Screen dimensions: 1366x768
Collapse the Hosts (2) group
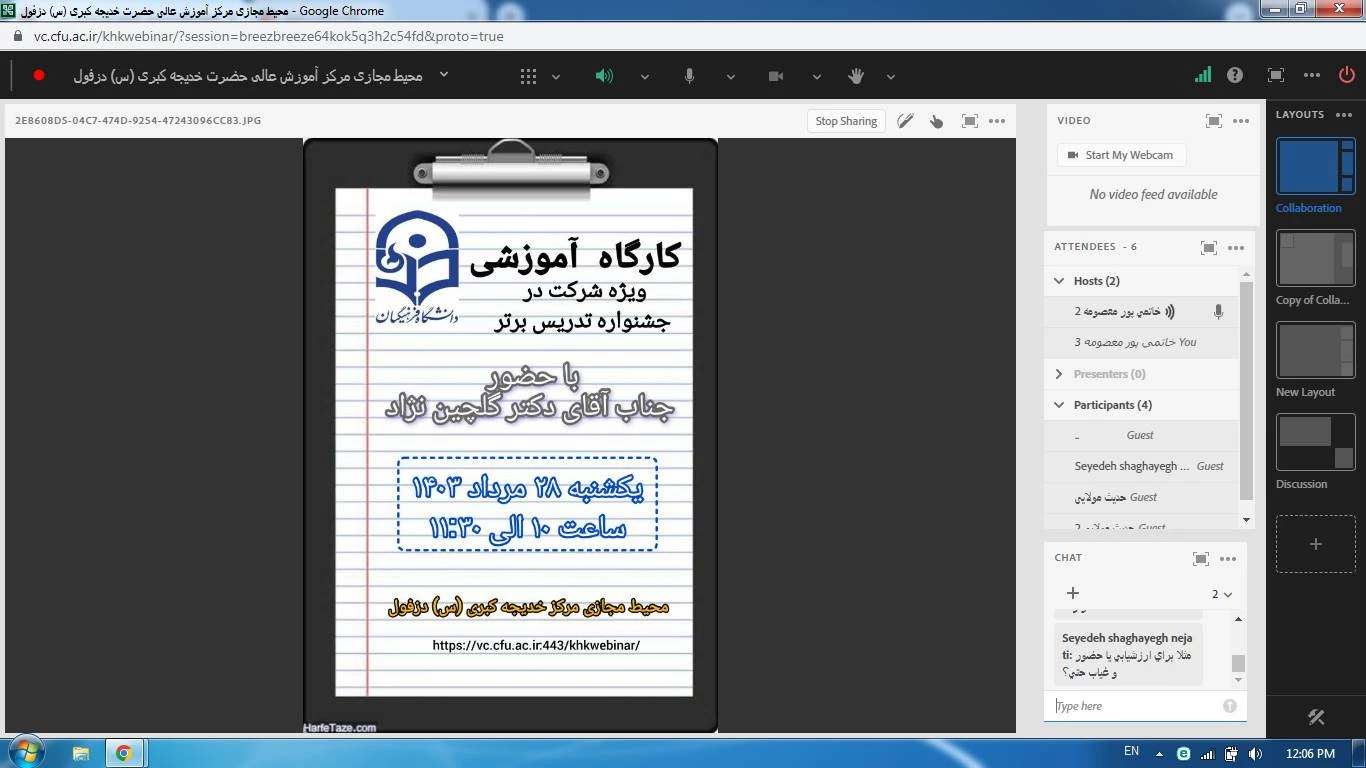(x=1059, y=281)
